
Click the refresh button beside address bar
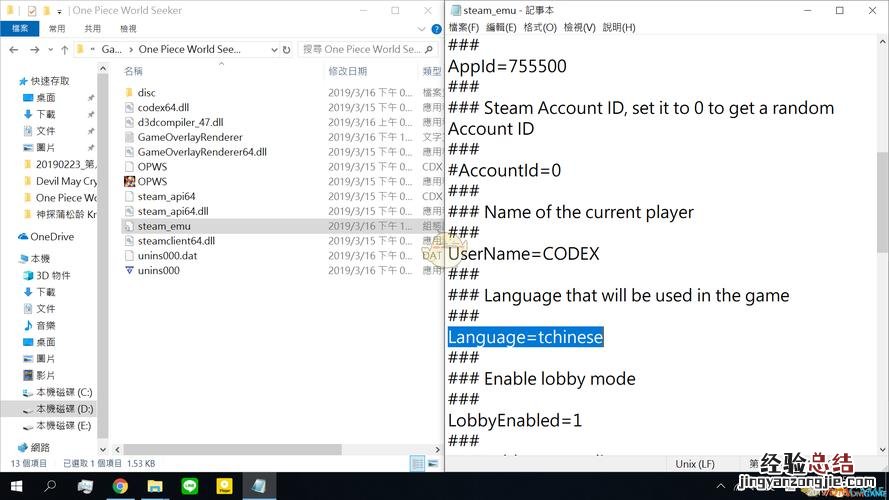pyautogui.click(x=287, y=49)
